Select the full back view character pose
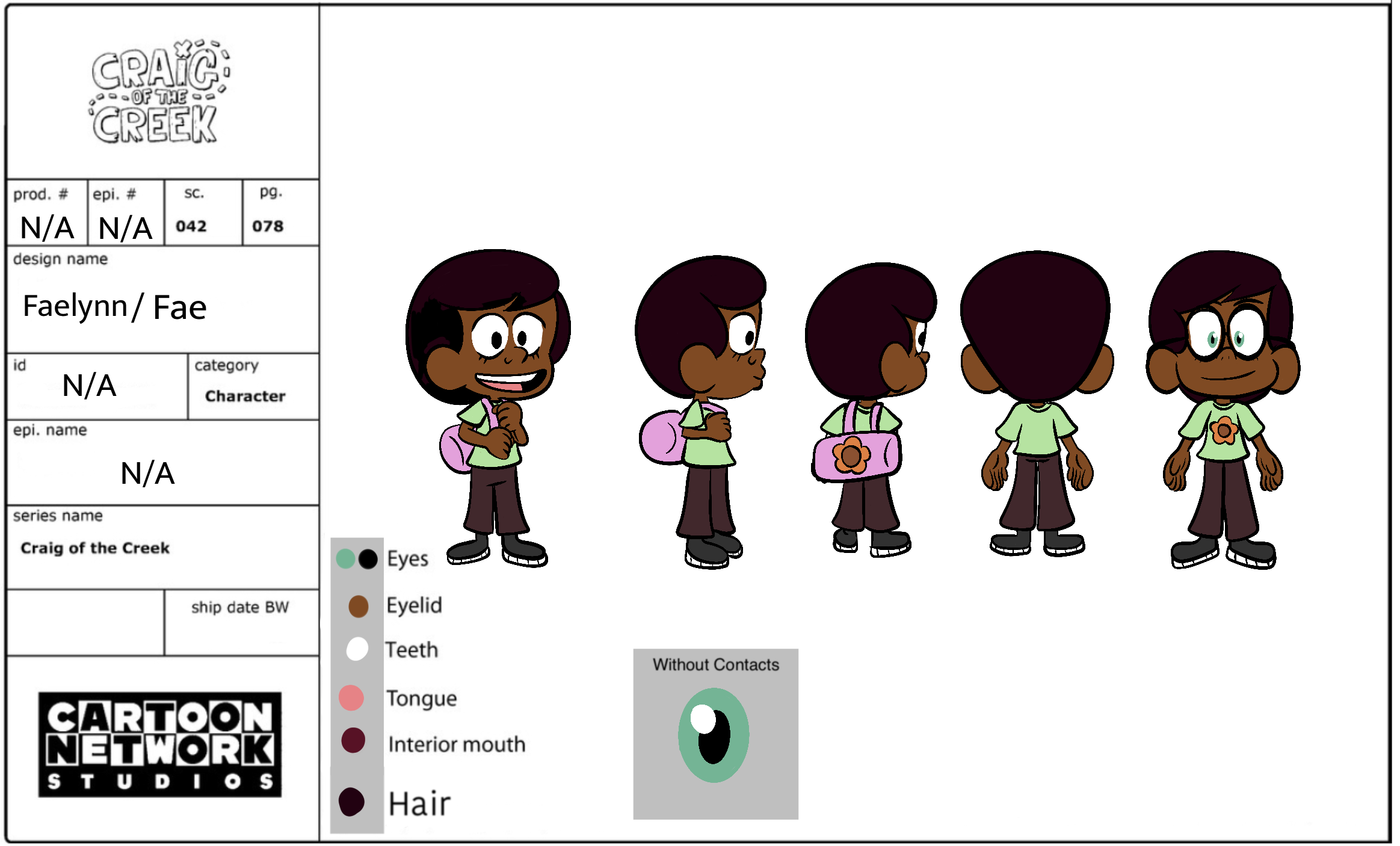The width and height of the screenshot is (1400, 846). click(1037, 403)
